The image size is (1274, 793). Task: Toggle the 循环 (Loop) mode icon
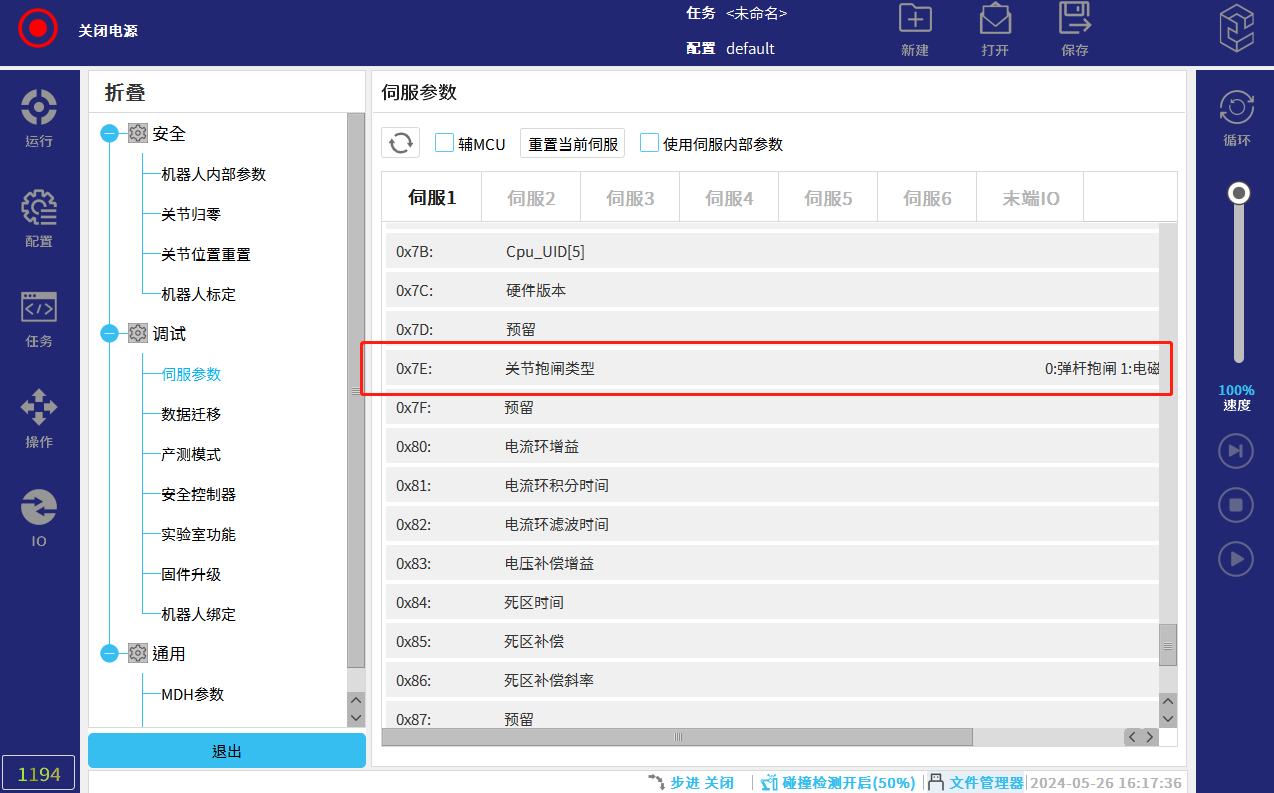tap(1236, 108)
